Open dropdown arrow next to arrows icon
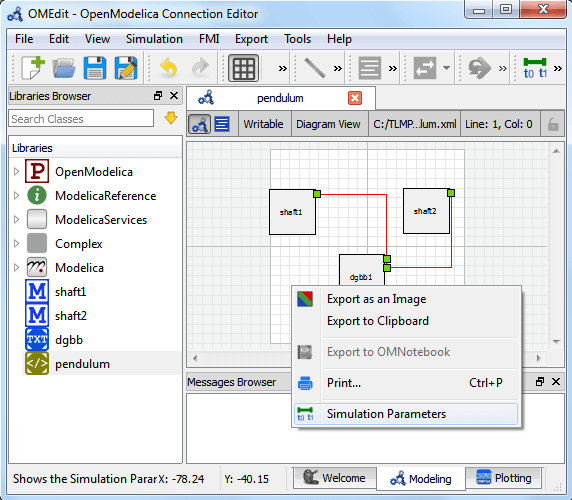This screenshot has height=500, width=572. coord(447,68)
